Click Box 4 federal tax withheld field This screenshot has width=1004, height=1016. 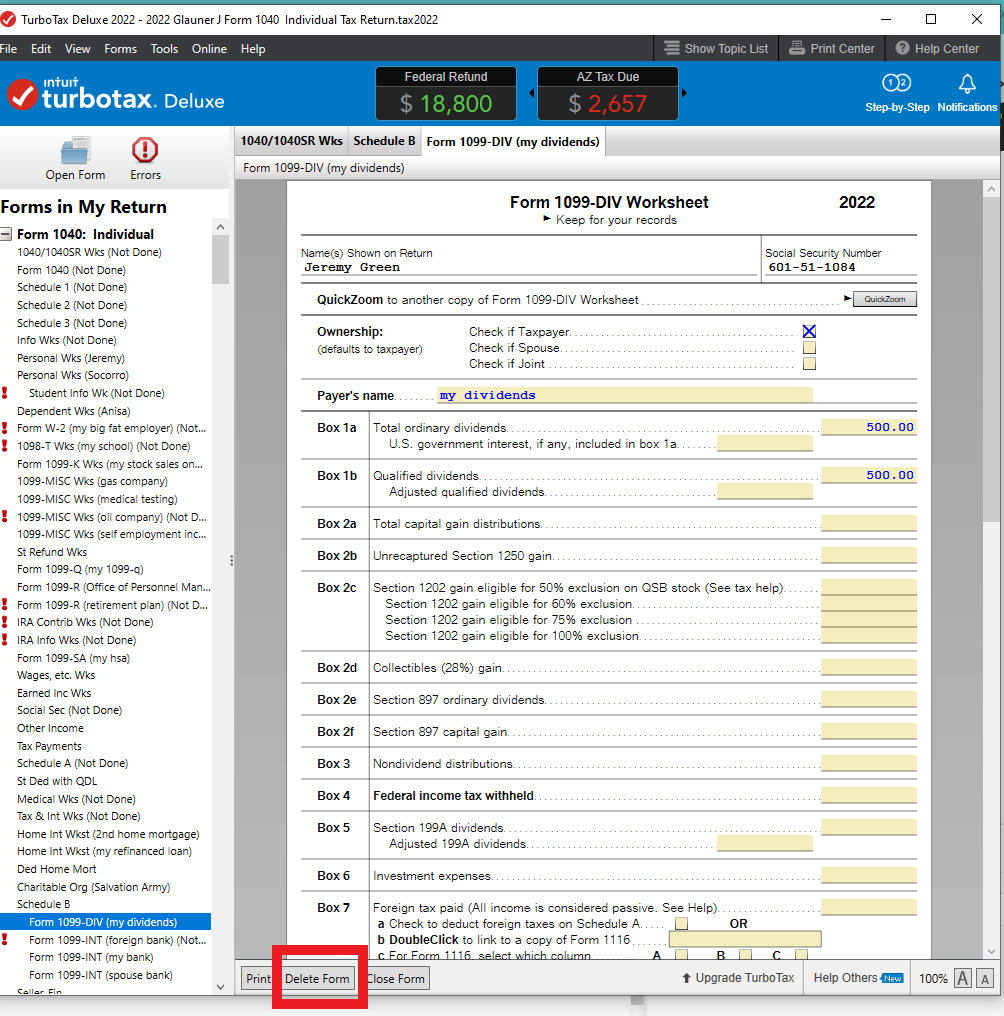point(869,795)
